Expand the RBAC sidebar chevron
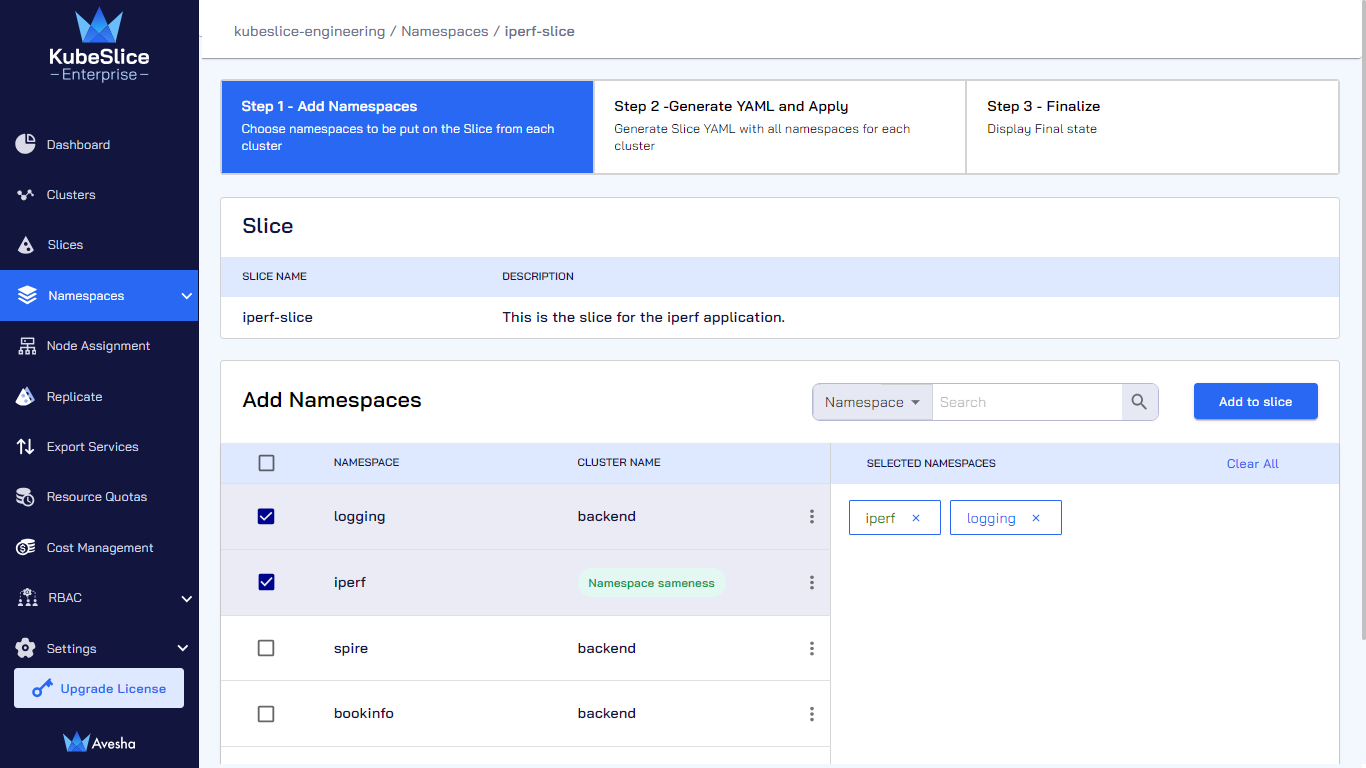The height and width of the screenshot is (768, 1366). (x=186, y=598)
